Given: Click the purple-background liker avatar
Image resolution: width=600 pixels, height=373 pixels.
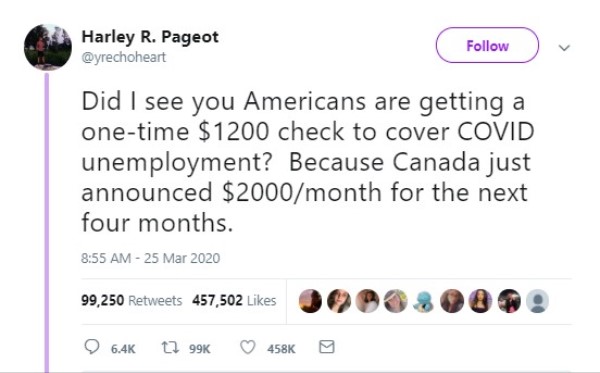Looking at the screenshot, I should point(481,301).
